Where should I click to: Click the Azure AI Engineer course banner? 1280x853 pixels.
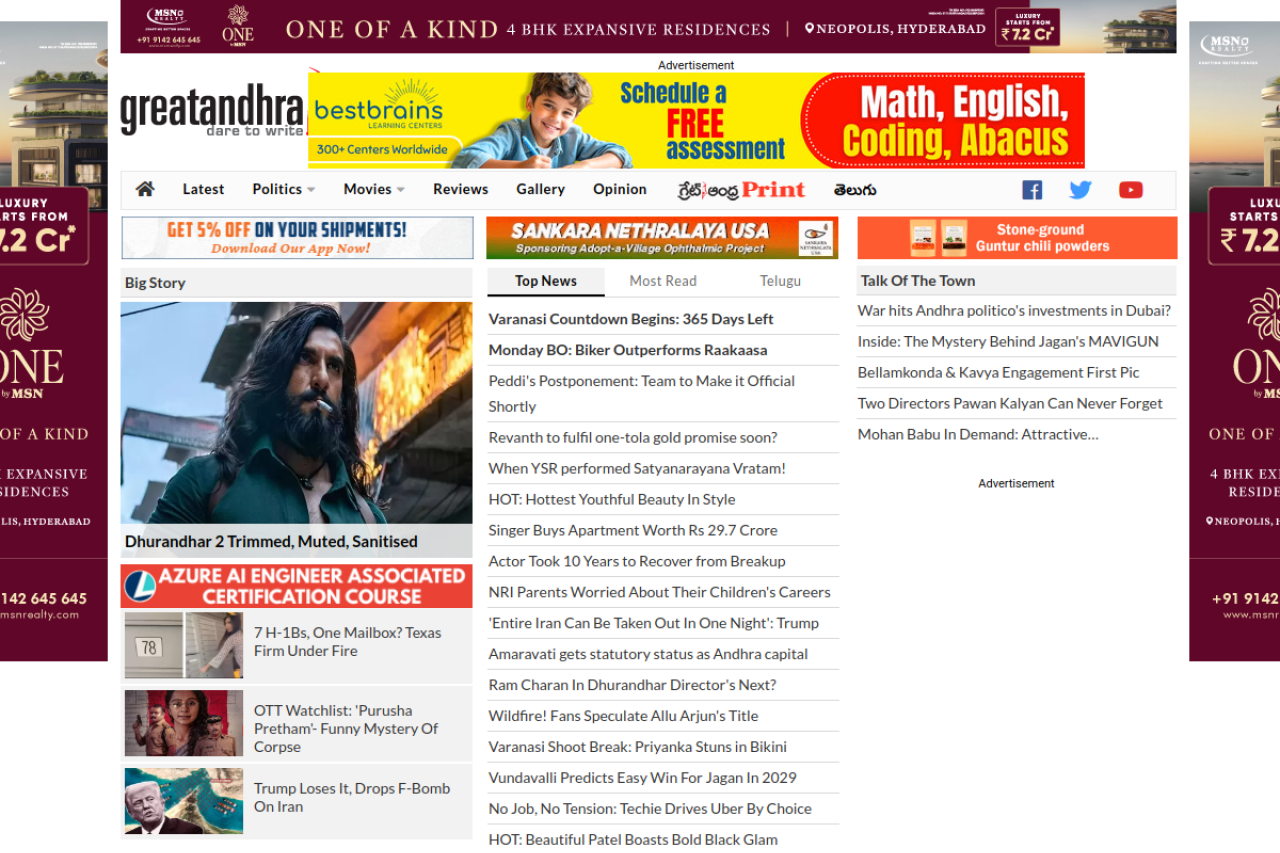296,586
